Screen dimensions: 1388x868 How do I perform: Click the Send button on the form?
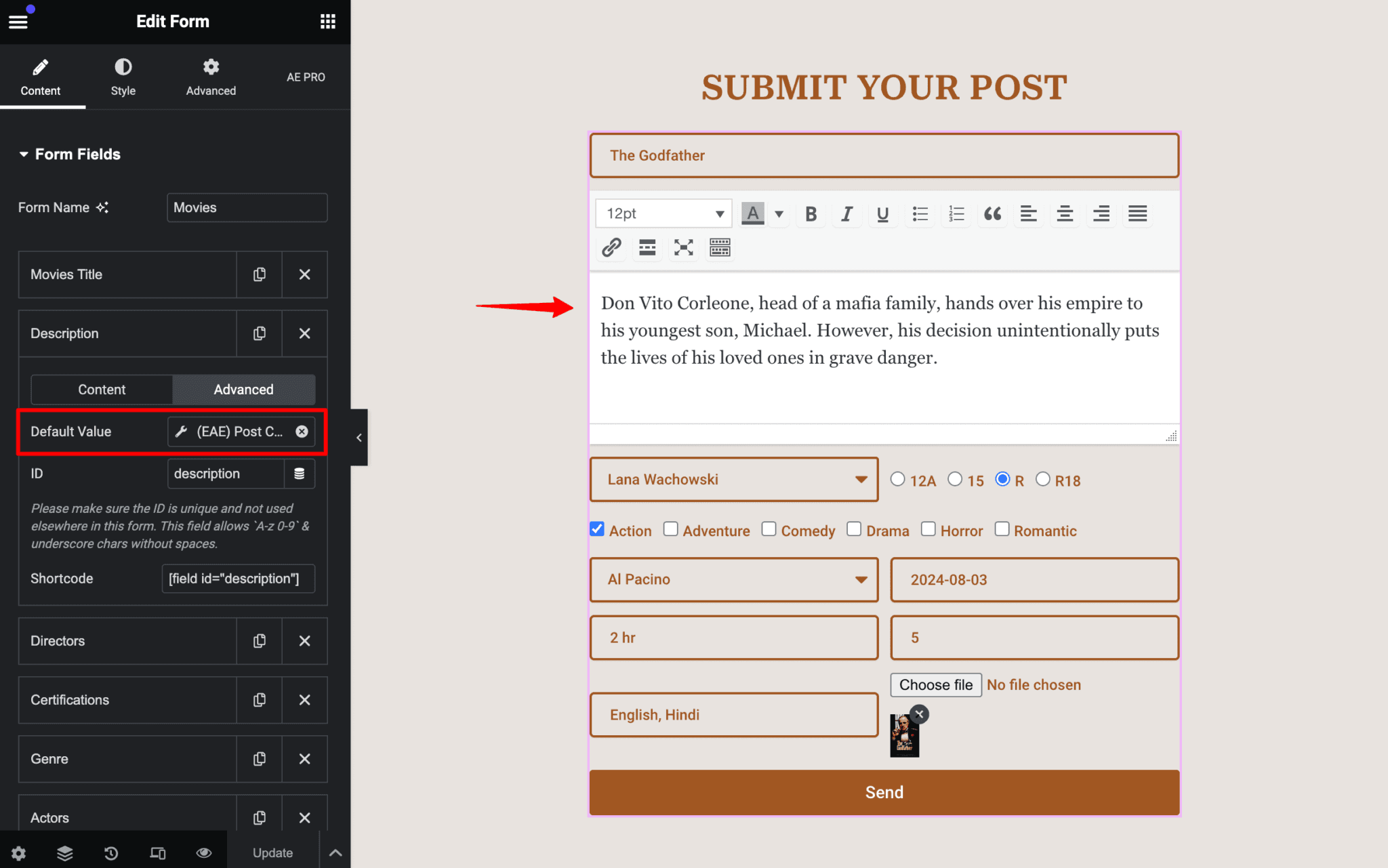[883, 792]
